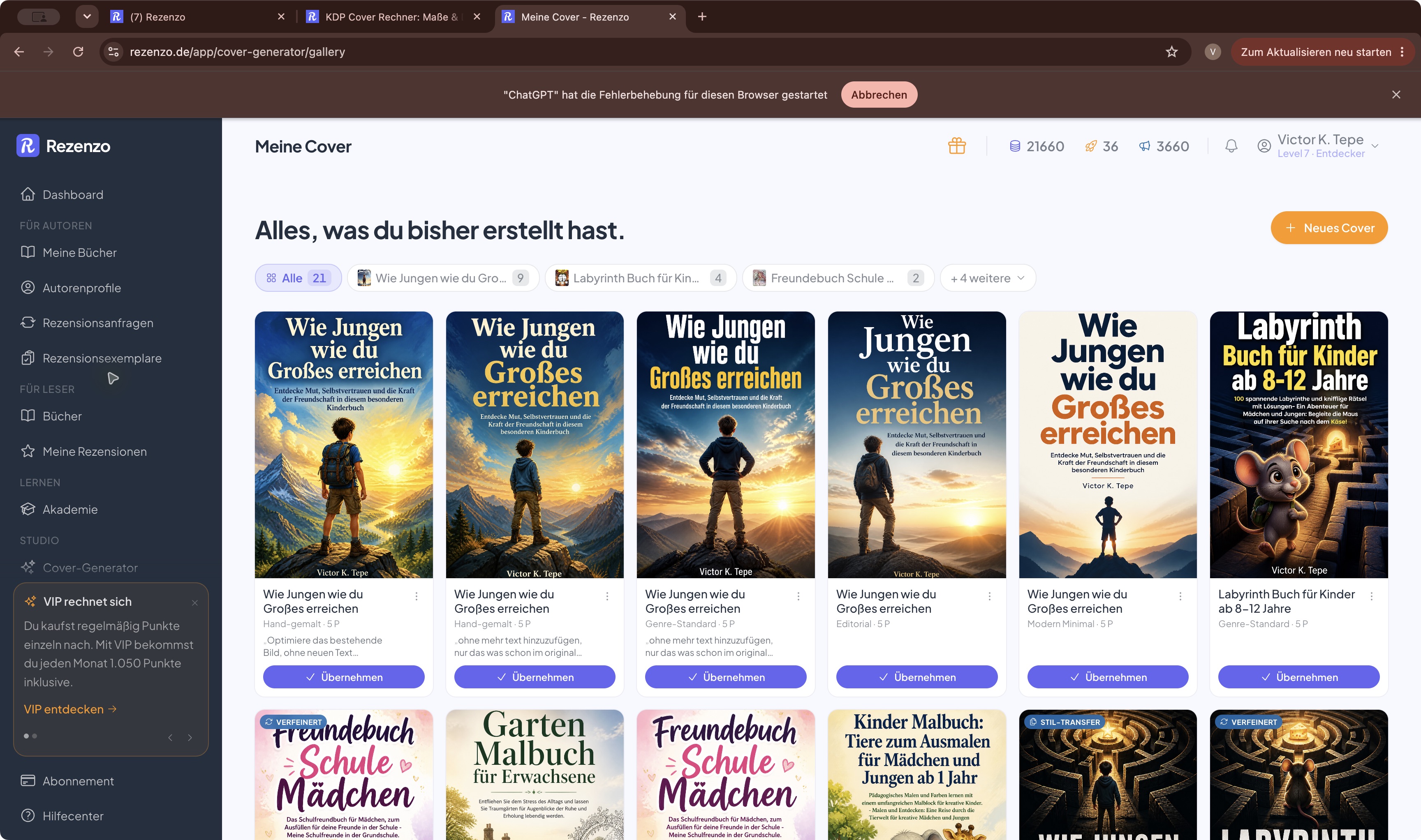Dismiss the VIP rechnet sich card
Screen dimensions: 1421x840
tap(195, 603)
